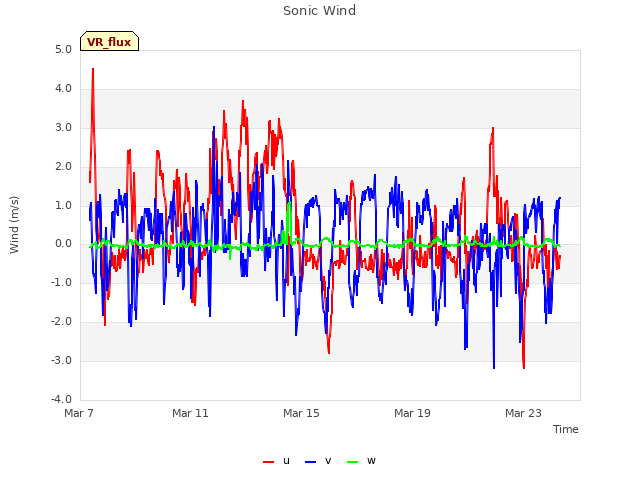
Task: Click the VR_flux label box
Action: click(109, 41)
